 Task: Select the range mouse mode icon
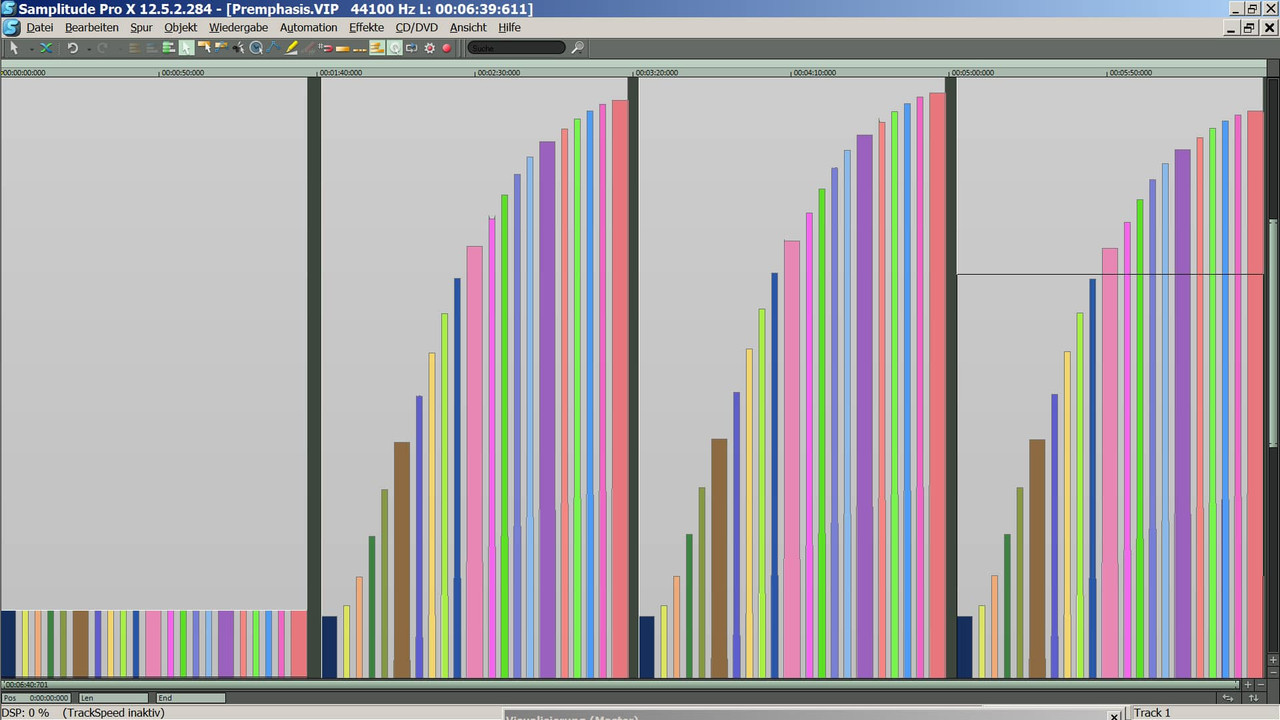[204, 47]
